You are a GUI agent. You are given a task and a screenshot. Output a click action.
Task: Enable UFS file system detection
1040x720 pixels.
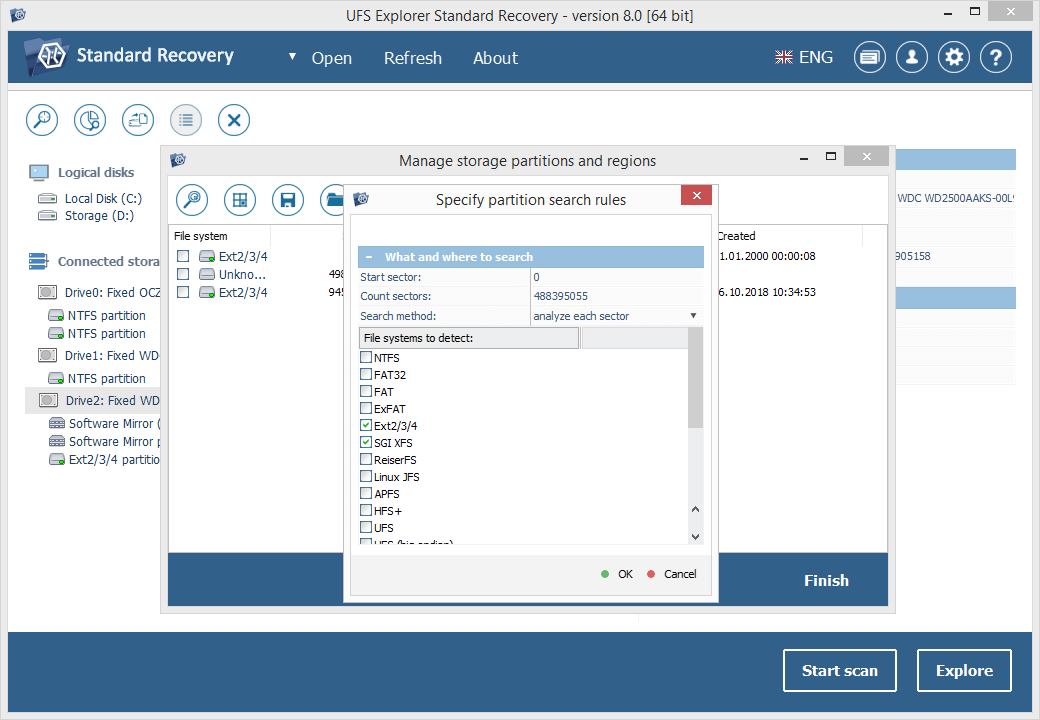pos(365,528)
